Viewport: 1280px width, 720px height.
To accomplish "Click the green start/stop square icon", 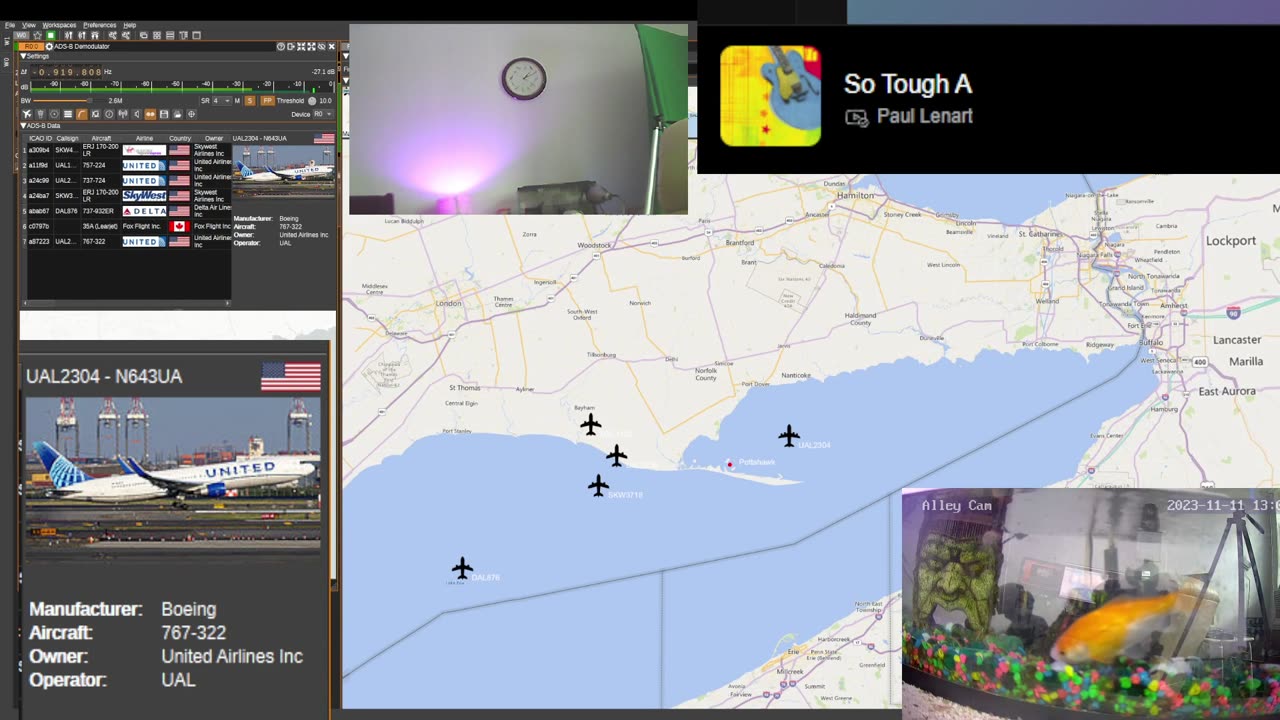I will pyautogui.click(x=50, y=35).
